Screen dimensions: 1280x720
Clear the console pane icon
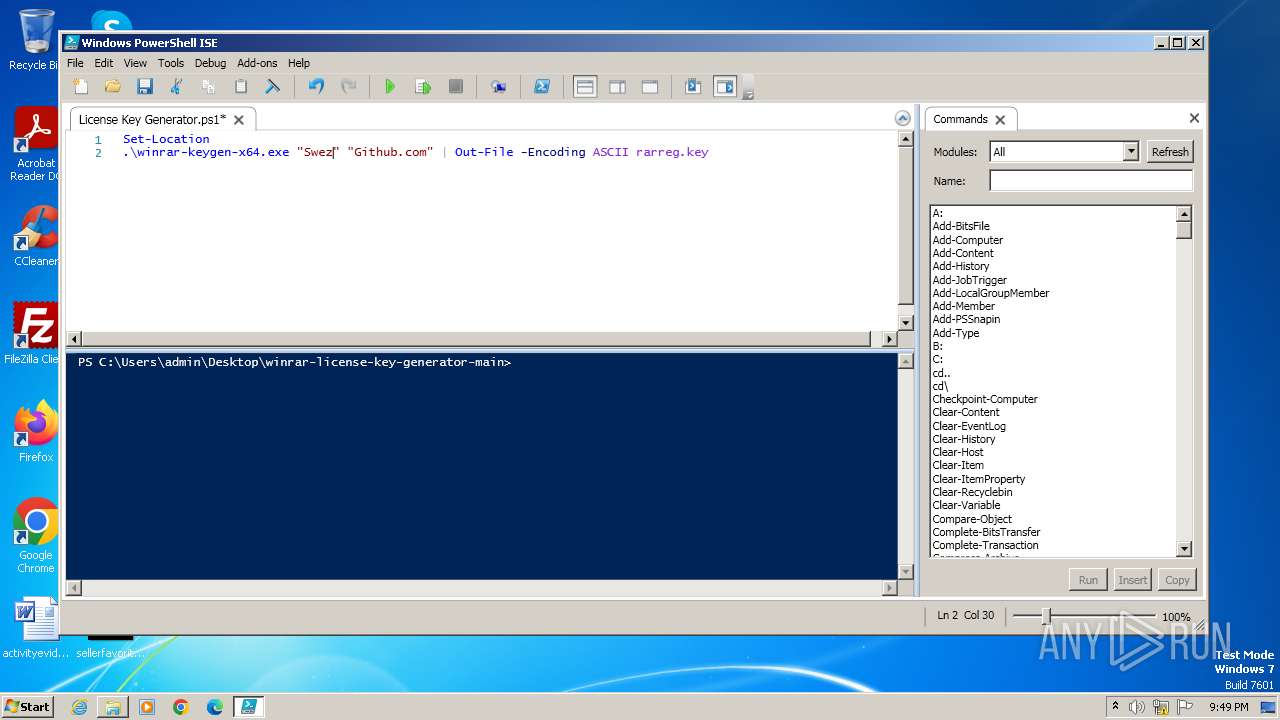coord(272,87)
